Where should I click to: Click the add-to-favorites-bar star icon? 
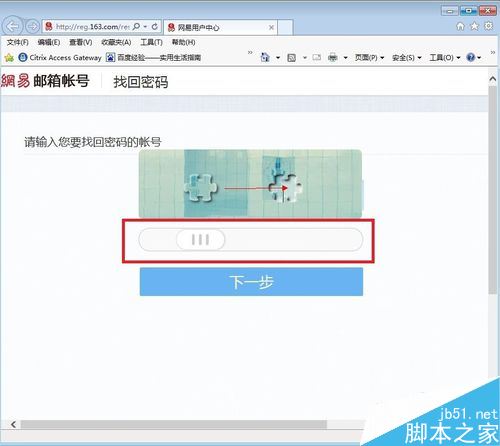pos(9,58)
